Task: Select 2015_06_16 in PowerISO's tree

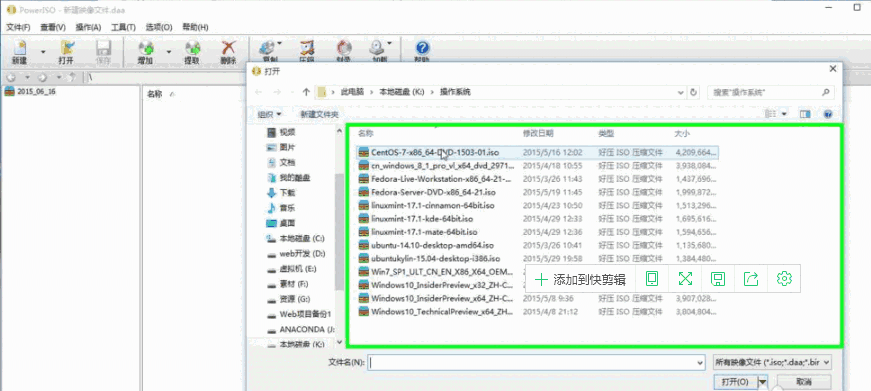Action: (x=30, y=92)
